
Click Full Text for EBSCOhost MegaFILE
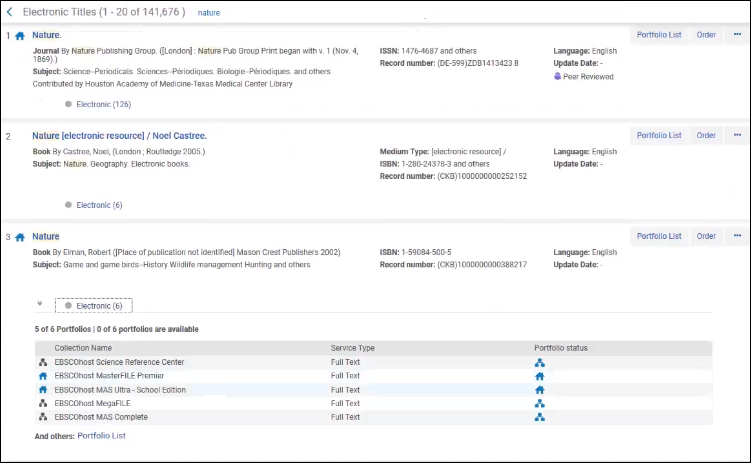345,403
